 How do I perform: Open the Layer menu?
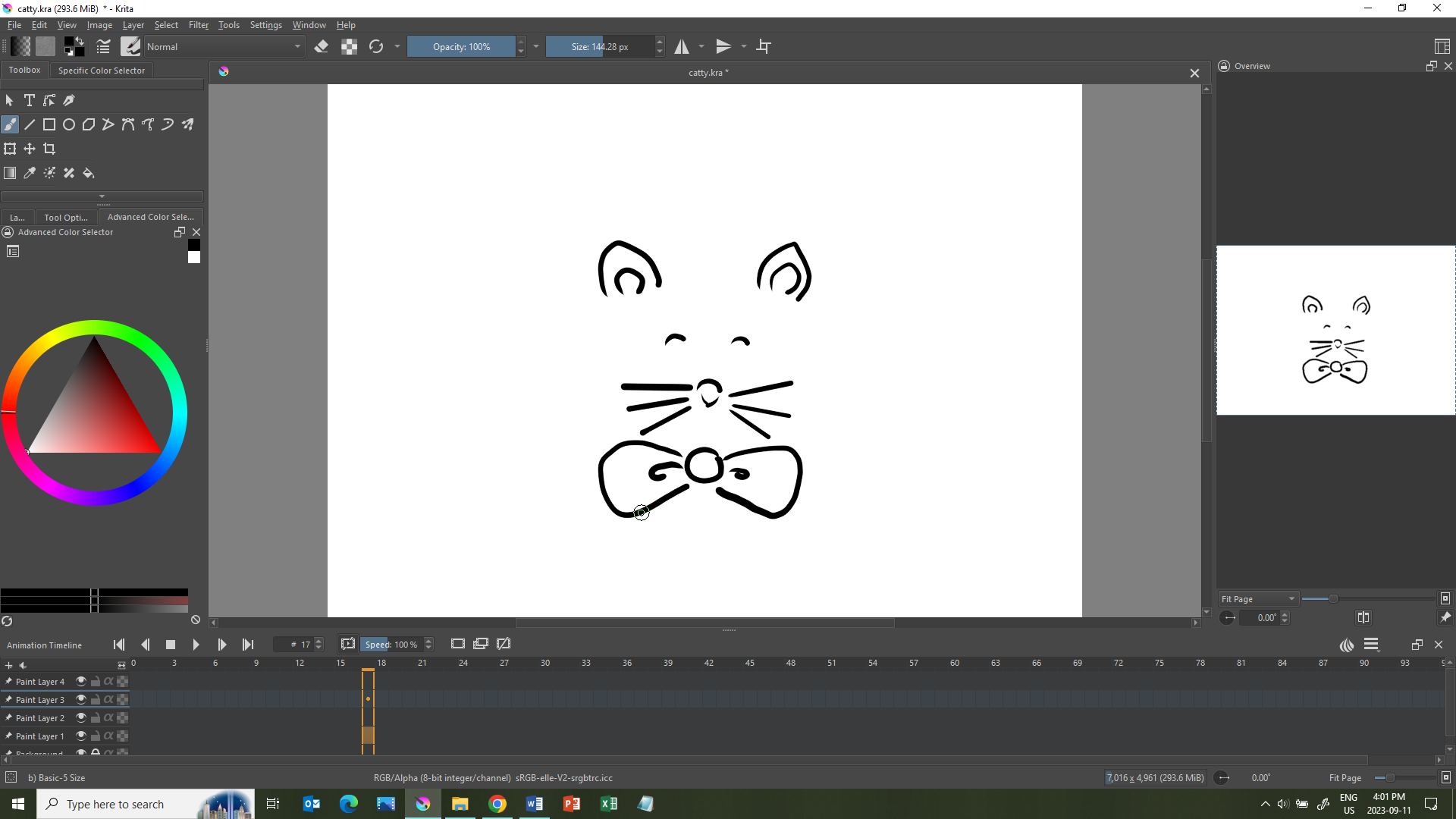click(133, 25)
